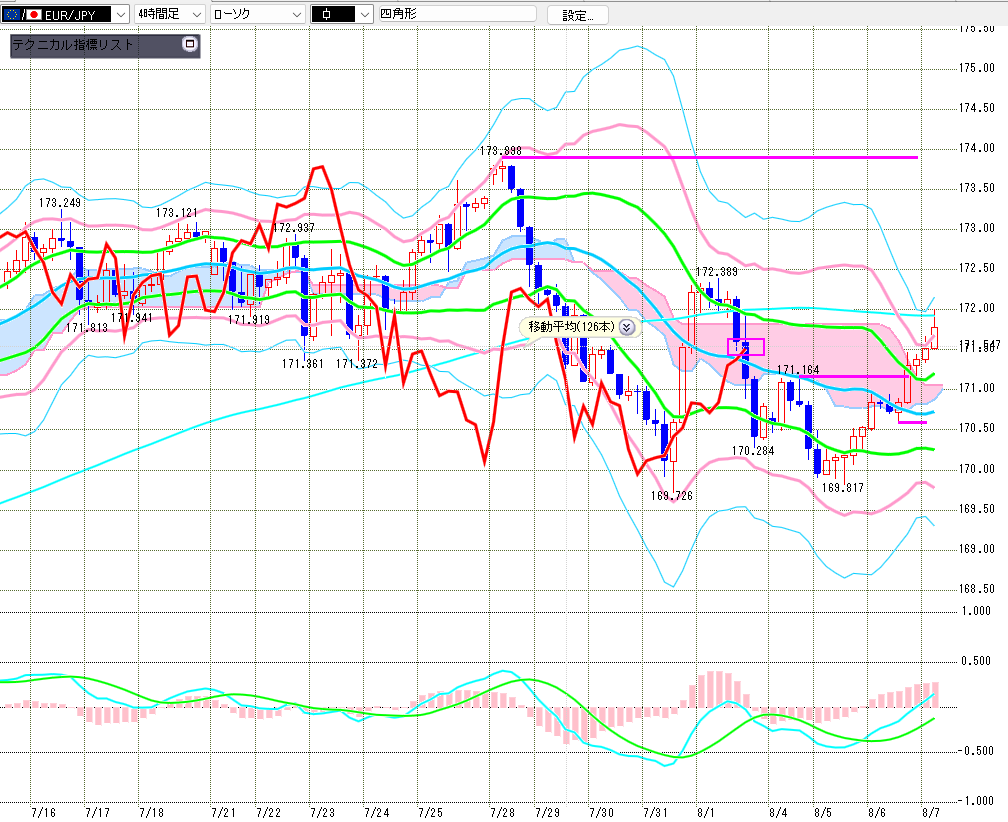Viewport: 1008px width, 822px height.
Task: Select the short magenta line near 170.50
Action: click(912, 422)
